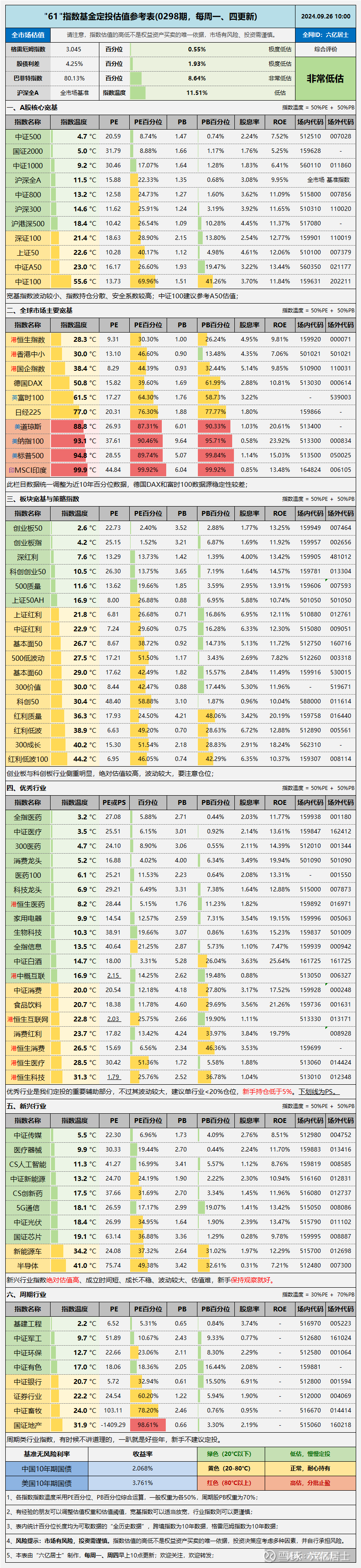Select the 国证2000 index name cell
This screenshot has width=361, height=1568.
point(28,151)
